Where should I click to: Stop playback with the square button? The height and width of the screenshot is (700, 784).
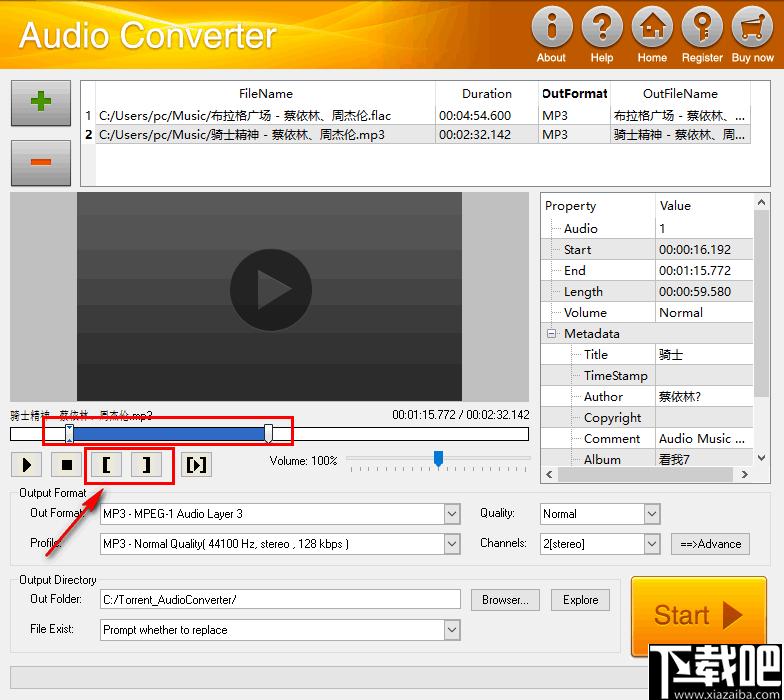pyautogui.click(x=66, y=465)
